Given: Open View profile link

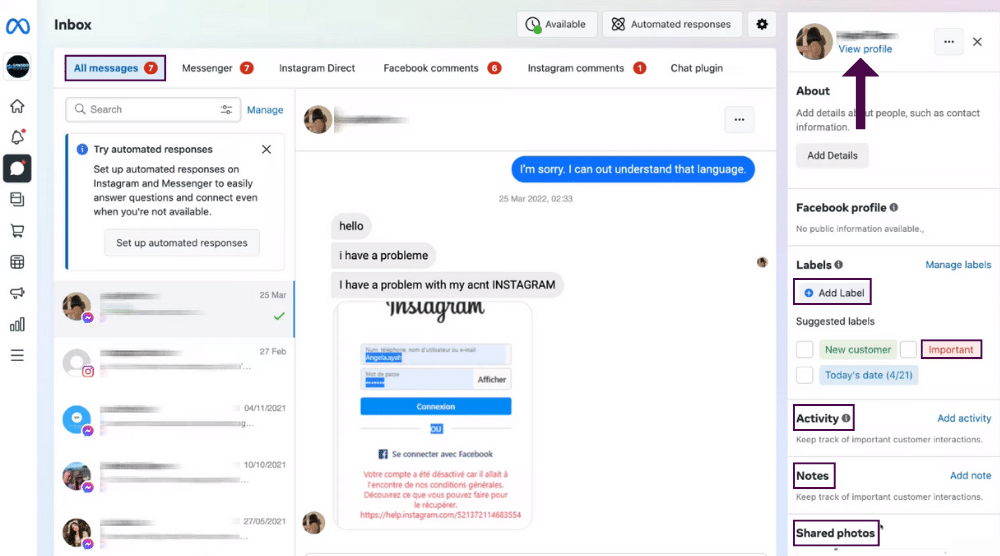Looking at the screenshot, I should click(865, 49).
